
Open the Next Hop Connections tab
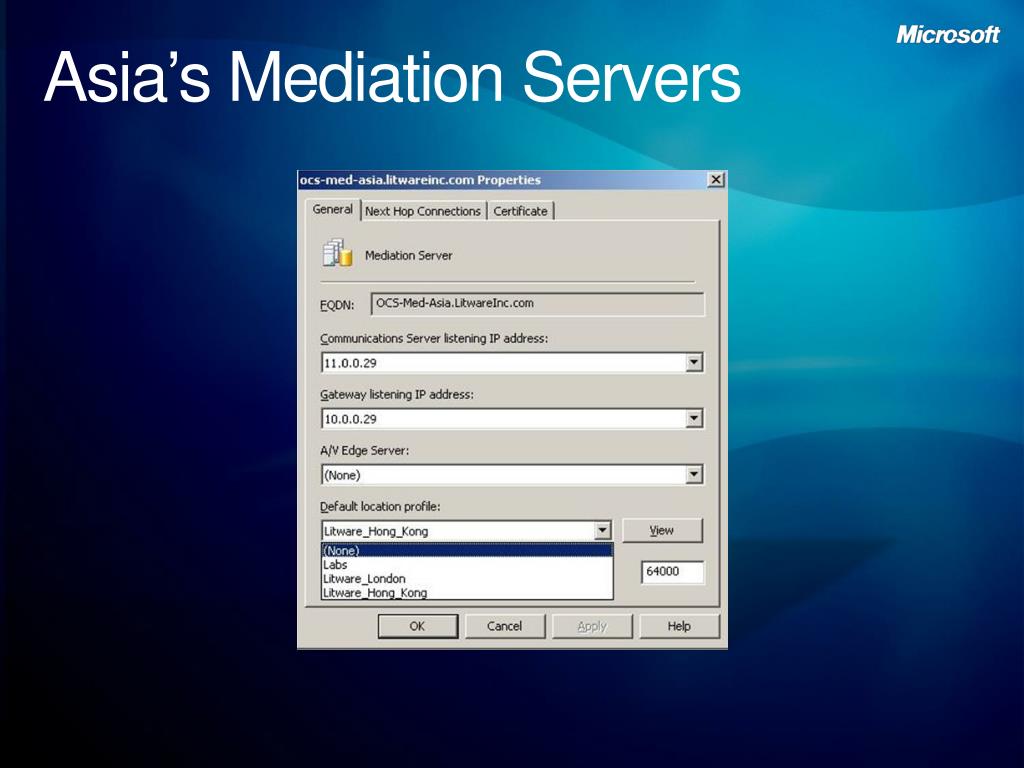(x=423, y=211)
